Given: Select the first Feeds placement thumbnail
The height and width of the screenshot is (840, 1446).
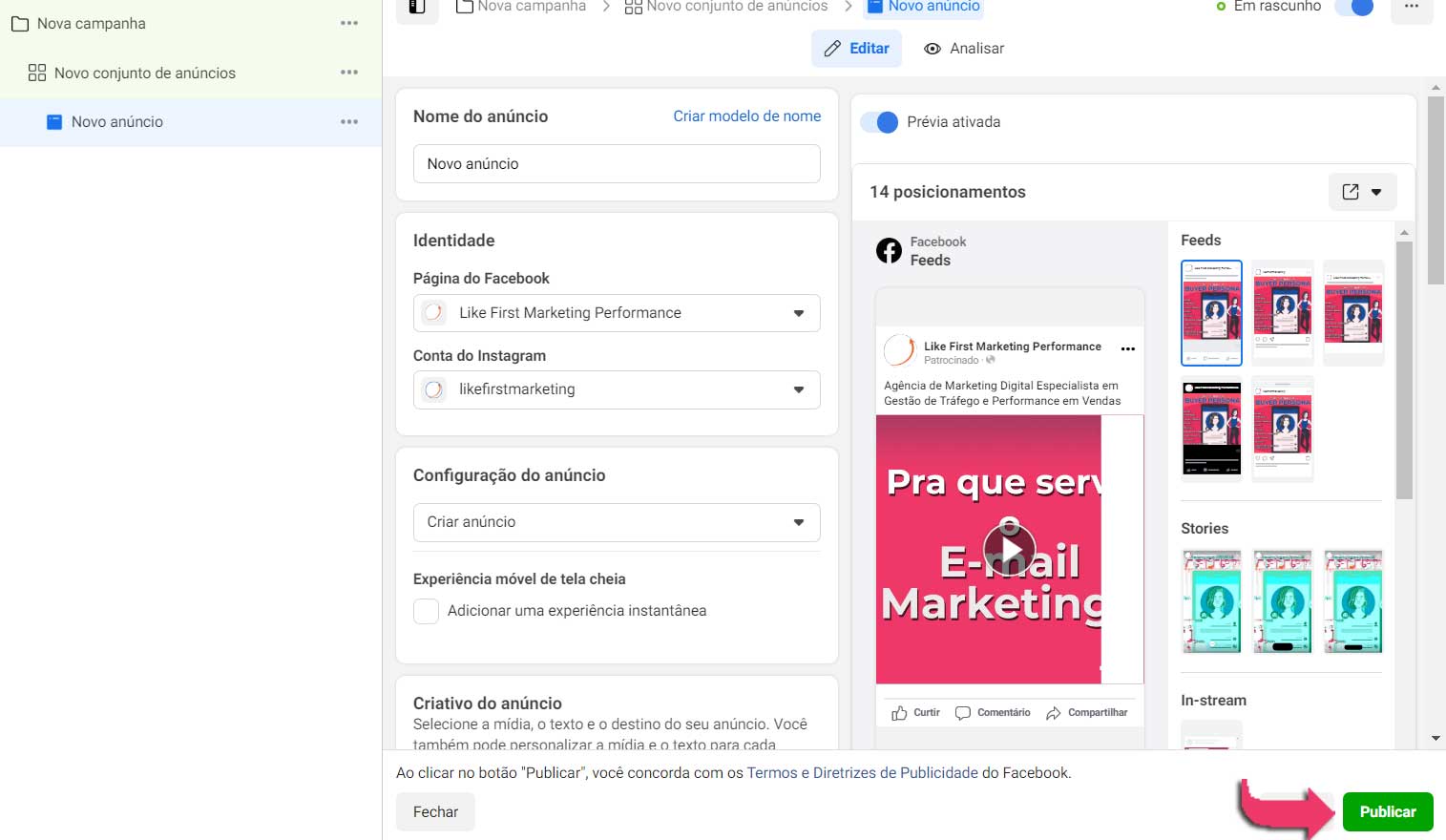Looking at the screenshot, I should (1211, 313).
